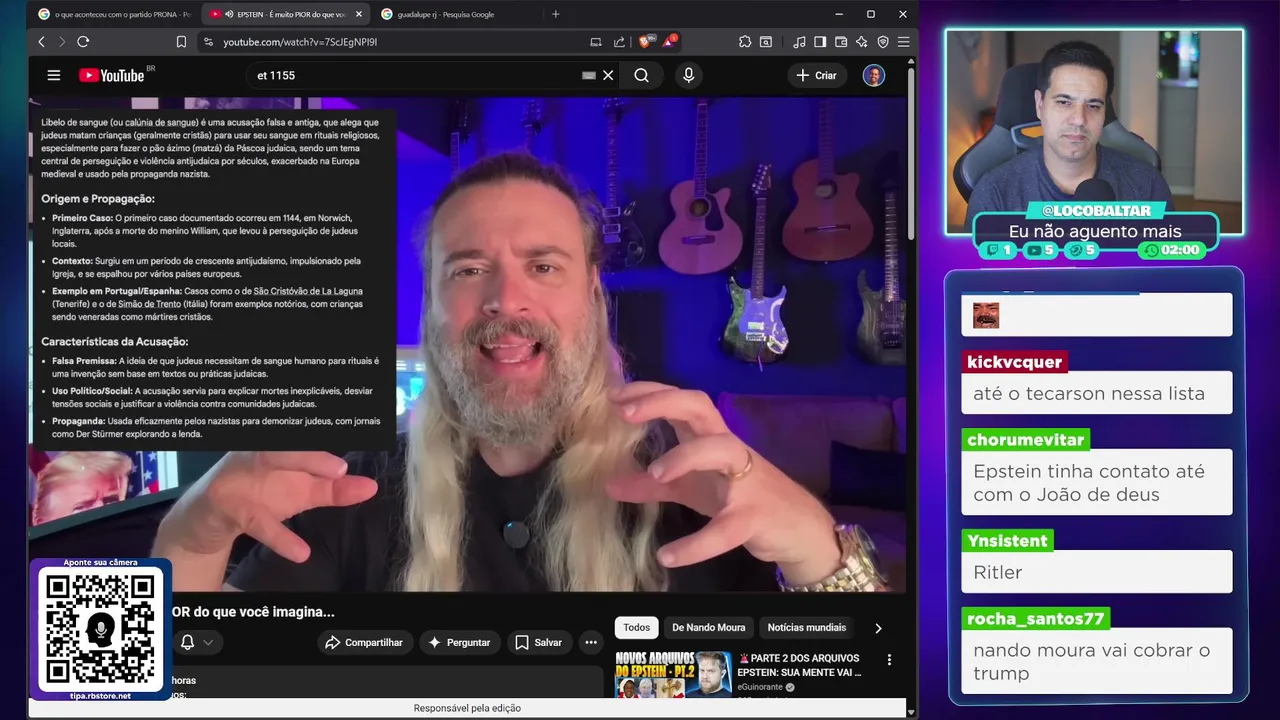The image size is (1280, 720).
Task: Open the Leo AI sparkle icon
Action: (862, 42)
